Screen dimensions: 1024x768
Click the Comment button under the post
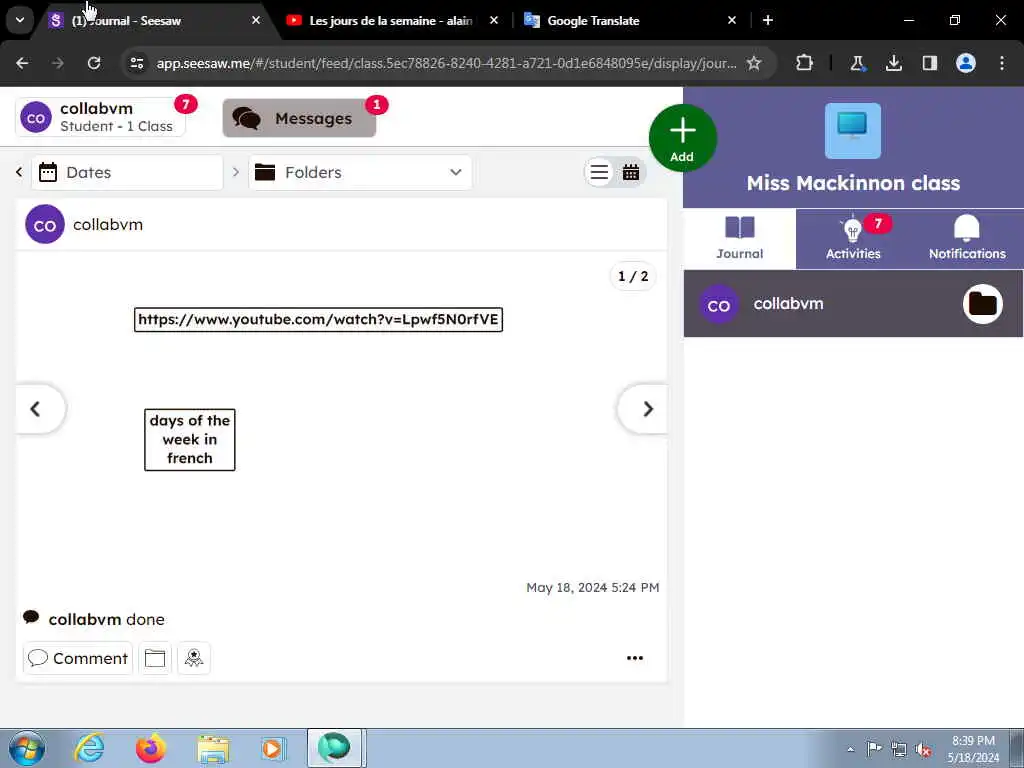click(78, 658)
